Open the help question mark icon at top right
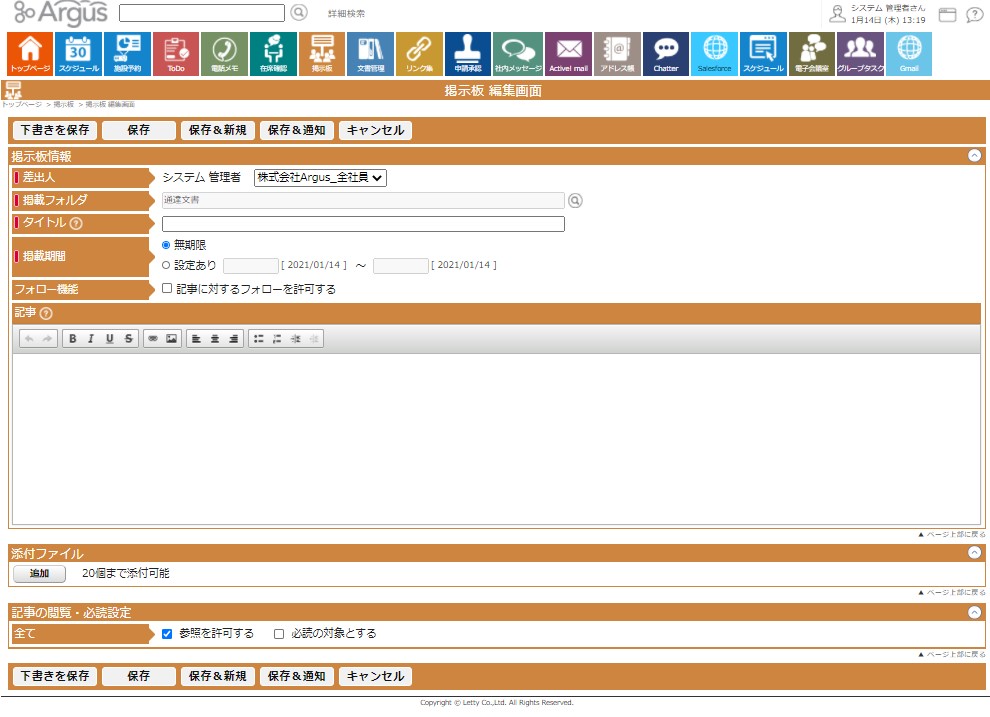The height and width of the screenshot is (717, 990). [x=974, y=15]
